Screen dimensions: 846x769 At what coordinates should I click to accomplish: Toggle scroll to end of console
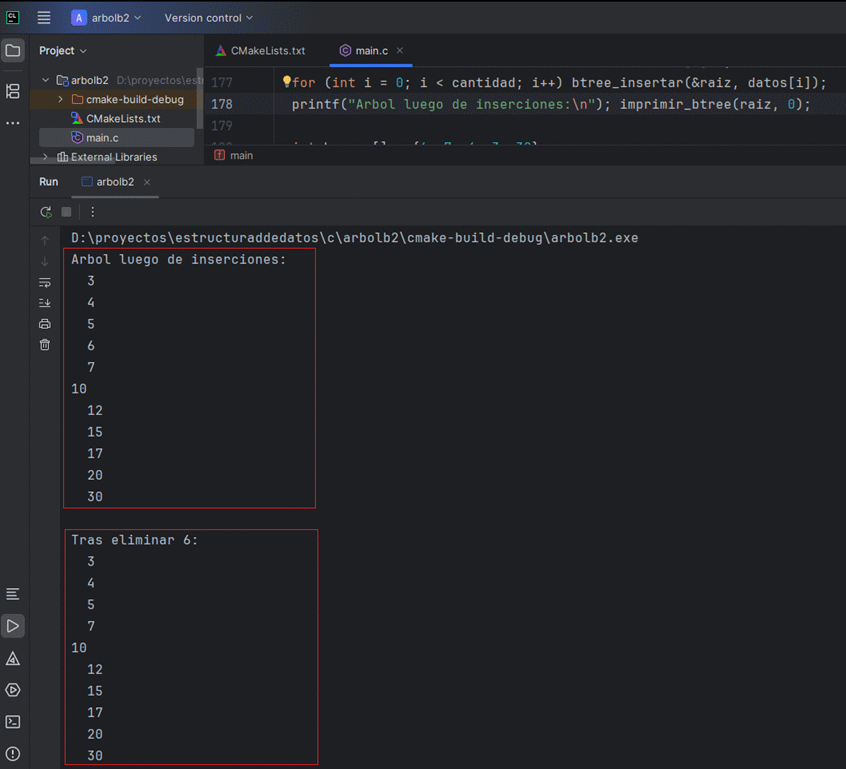pyautogui.click(x=45, y=303)
